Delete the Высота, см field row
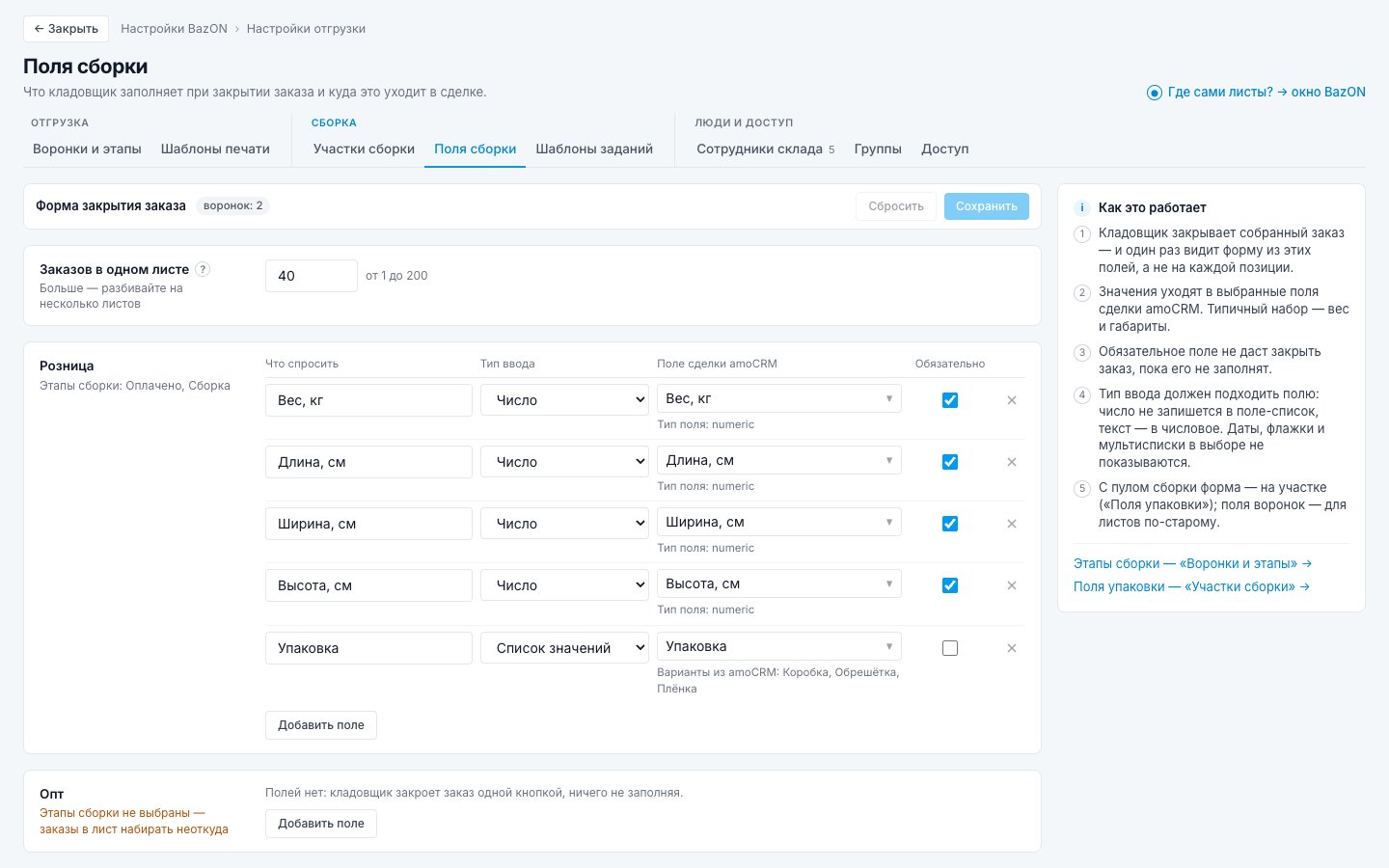This screenshot has height=868, width=1389. pyautogui.click(x=1012, y=585)
